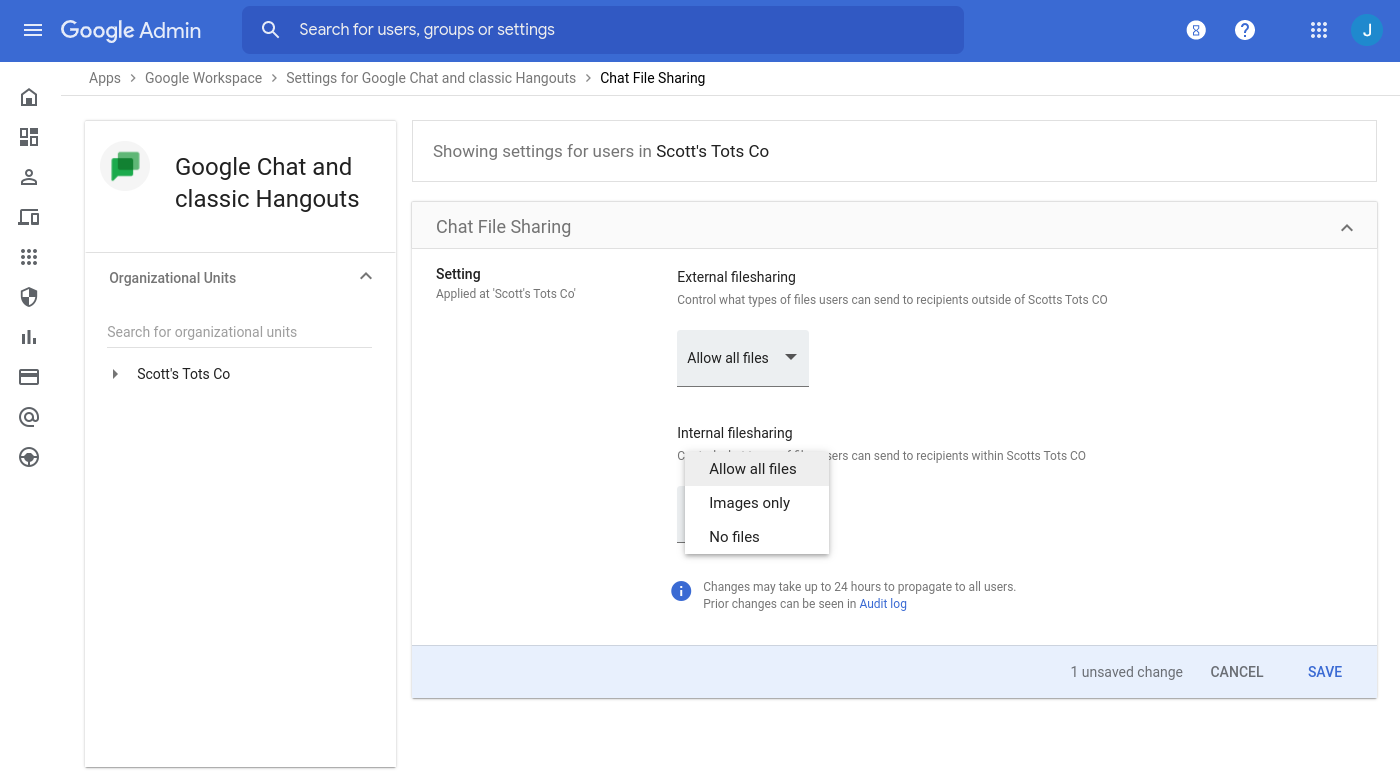This screenshot has width=1400, height=782.
Task: Open the Apps grid icon in the sidebar
Action: click(x=28, y=257)
